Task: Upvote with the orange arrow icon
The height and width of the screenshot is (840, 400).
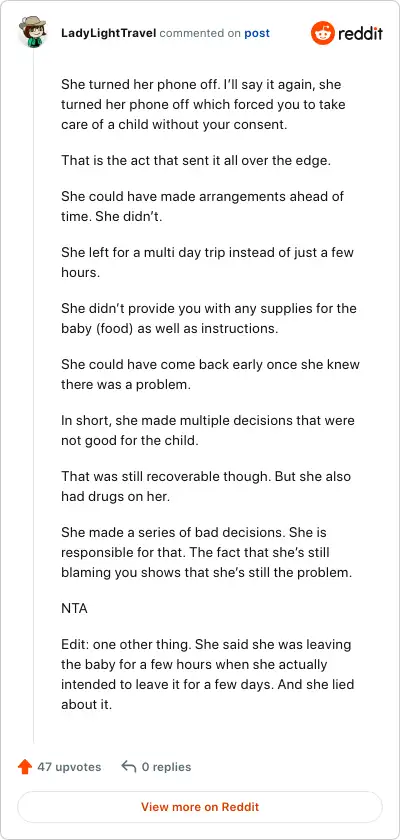Action: click(25, 767)
